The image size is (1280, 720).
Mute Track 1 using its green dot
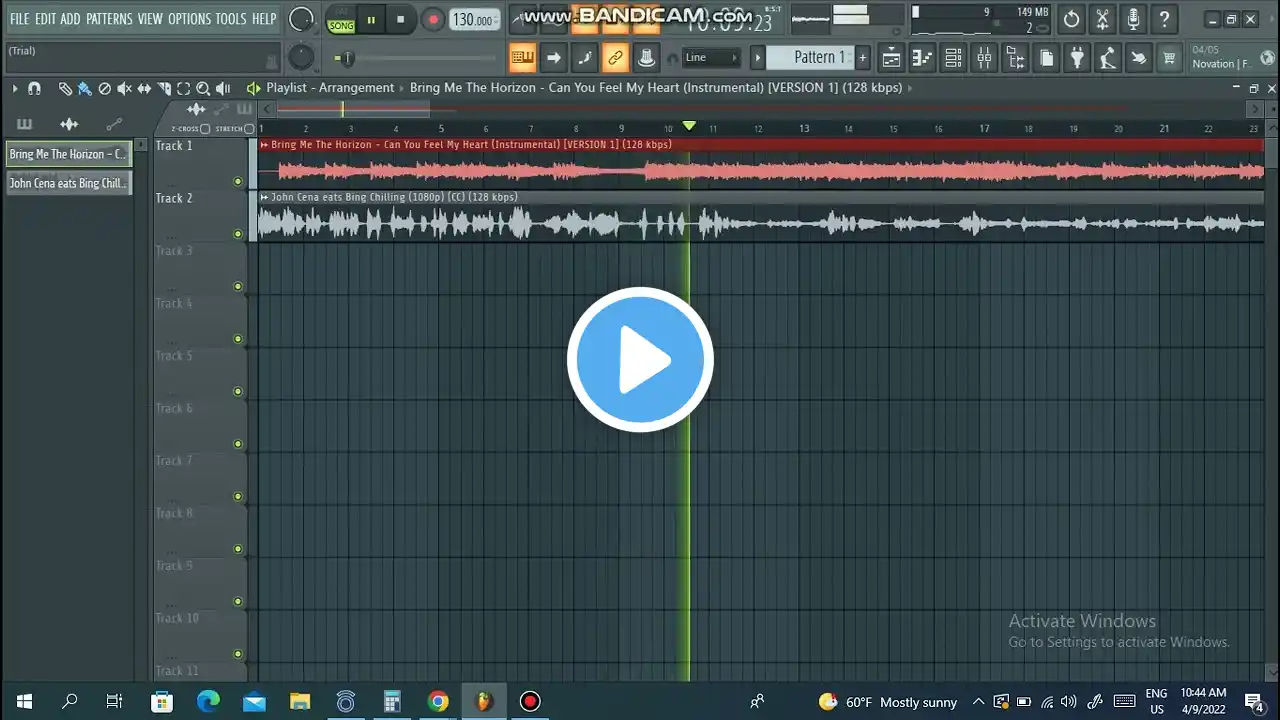(238, 181)
